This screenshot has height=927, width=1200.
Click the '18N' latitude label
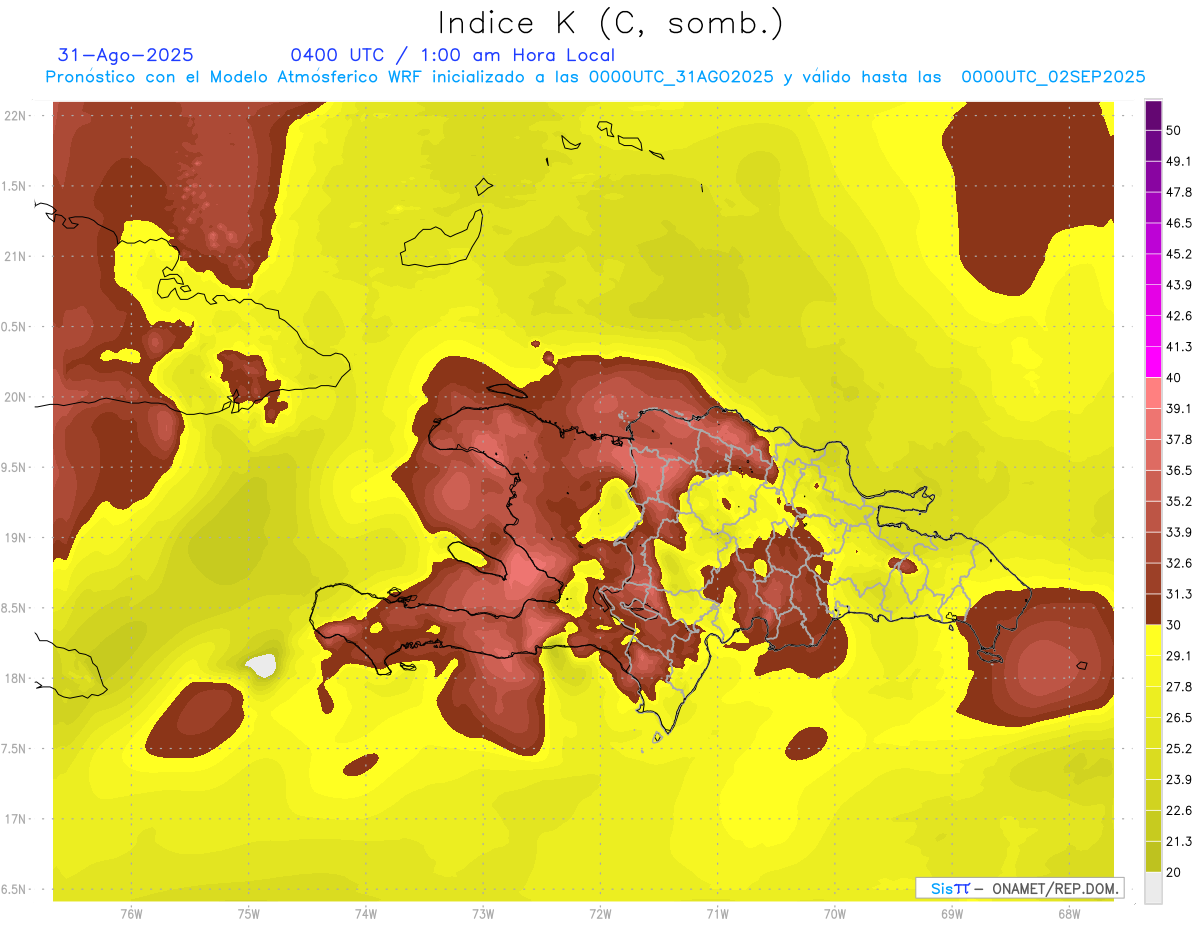[x=15, y=679]
